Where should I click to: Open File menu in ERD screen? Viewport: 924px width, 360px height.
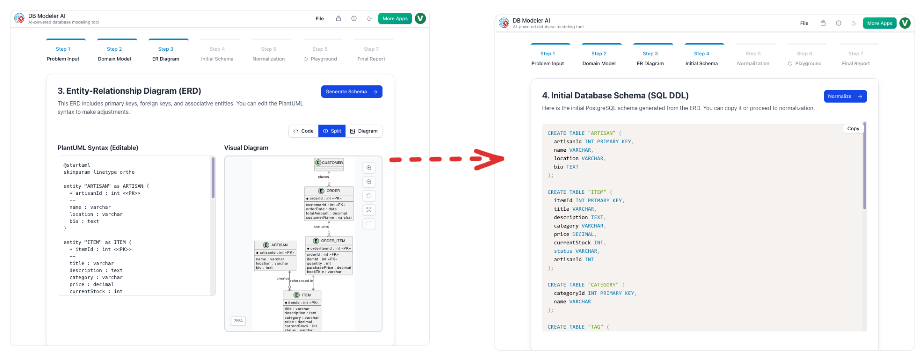tap(320, 19)
